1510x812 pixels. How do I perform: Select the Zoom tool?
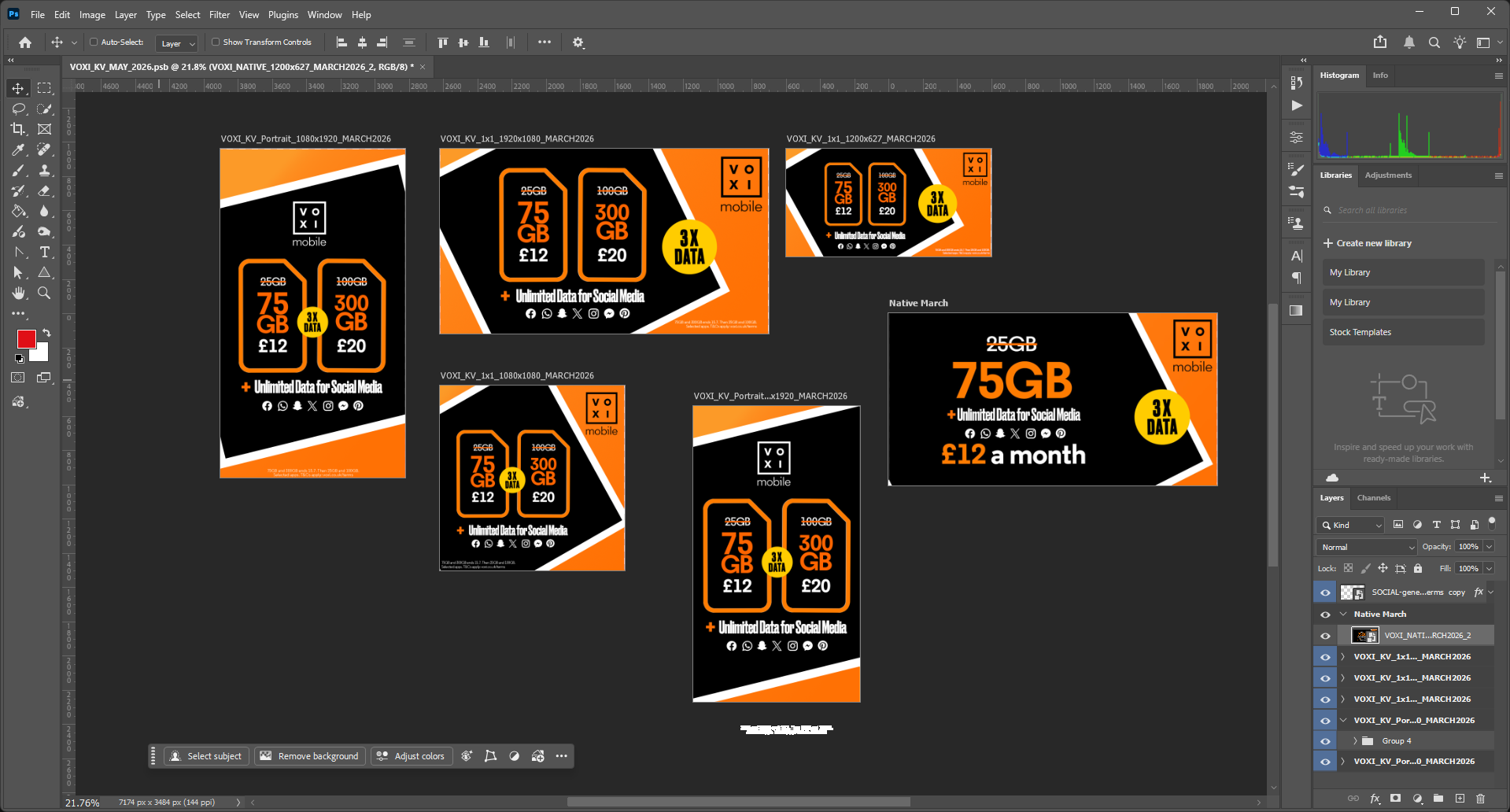tap(45, 293)
